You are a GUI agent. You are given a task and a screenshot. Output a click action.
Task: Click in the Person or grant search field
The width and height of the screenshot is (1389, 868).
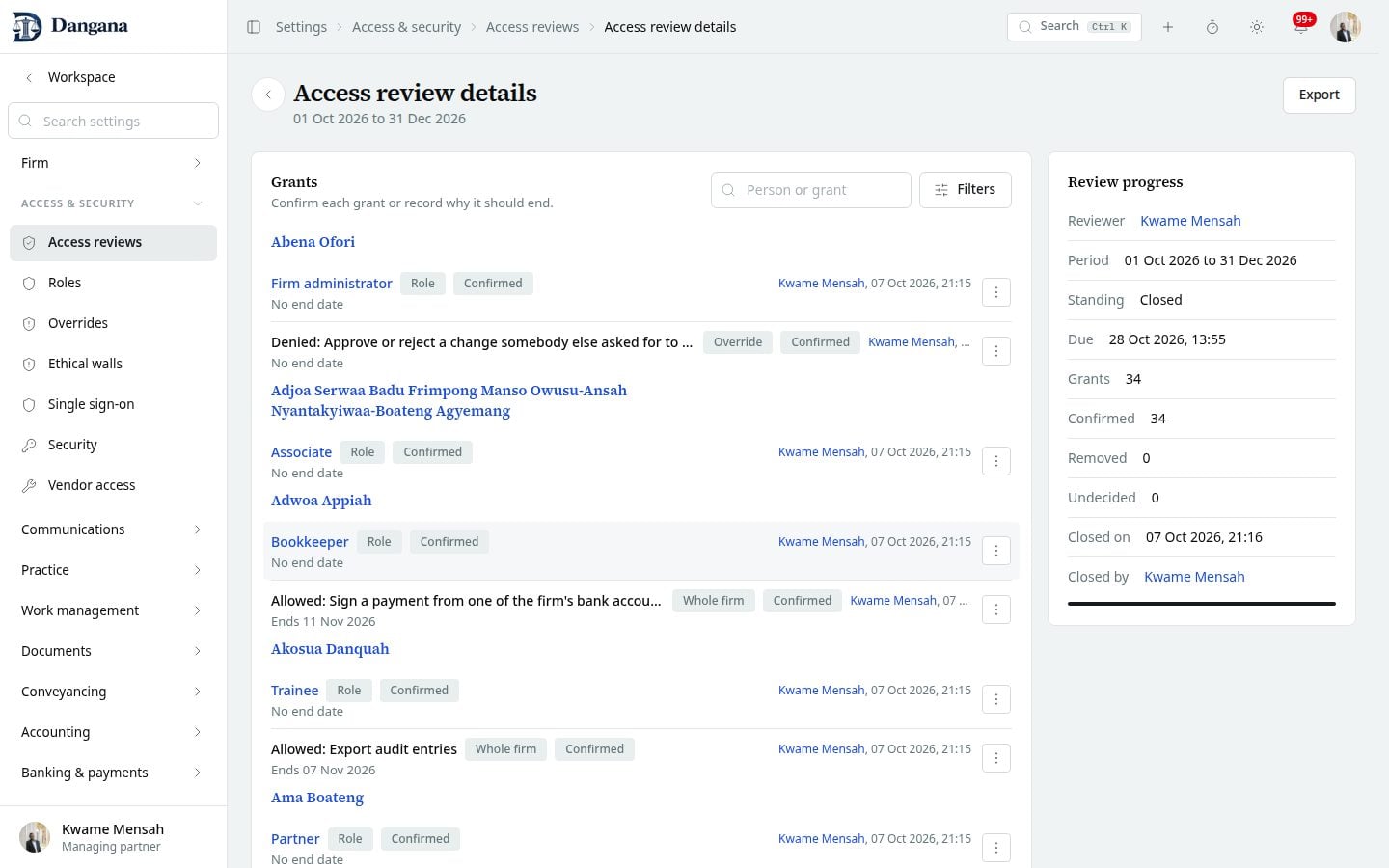810,190
